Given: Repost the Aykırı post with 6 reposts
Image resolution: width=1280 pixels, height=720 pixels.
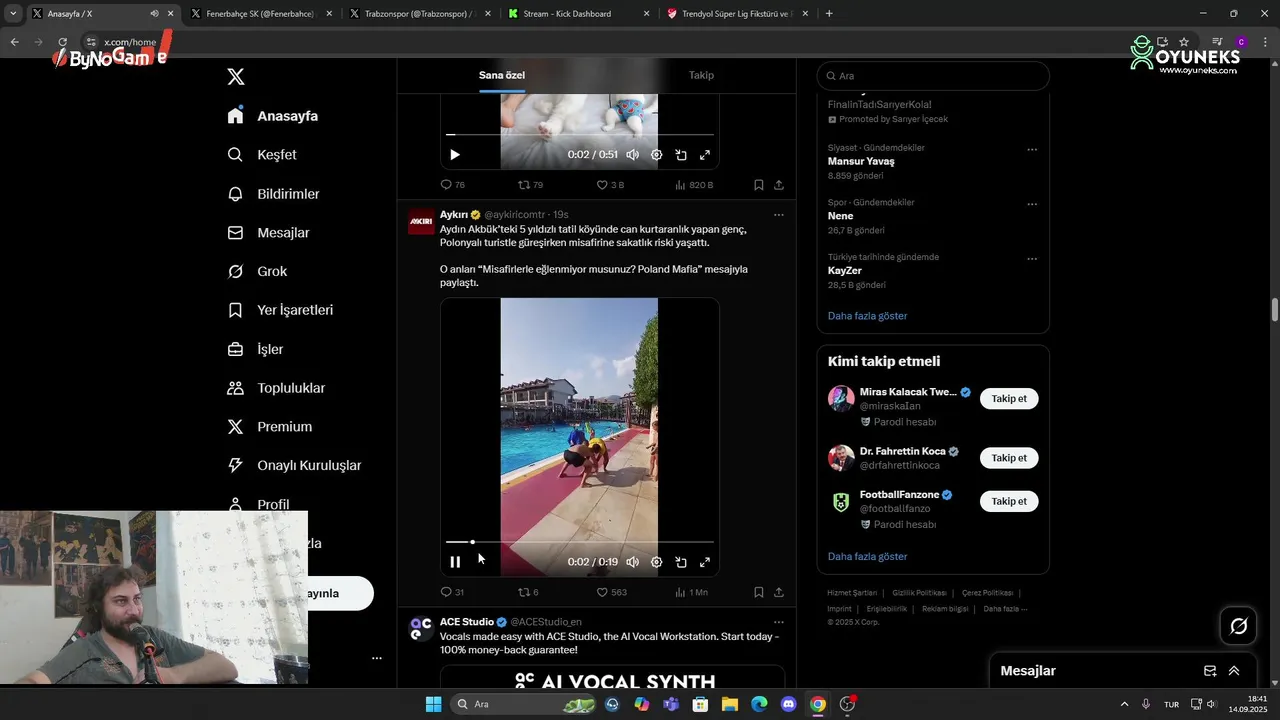Looking at the screenshot, I should 528,592.
